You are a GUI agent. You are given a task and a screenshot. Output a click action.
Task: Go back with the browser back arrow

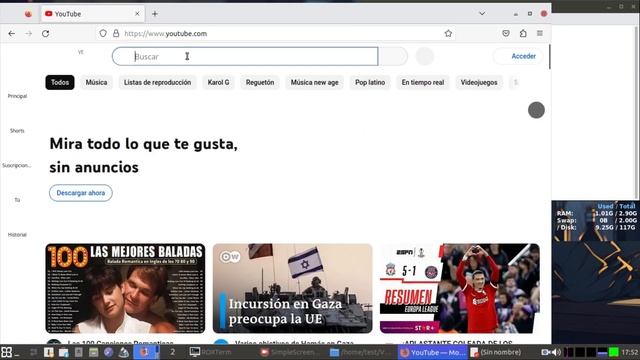[11, 33]
